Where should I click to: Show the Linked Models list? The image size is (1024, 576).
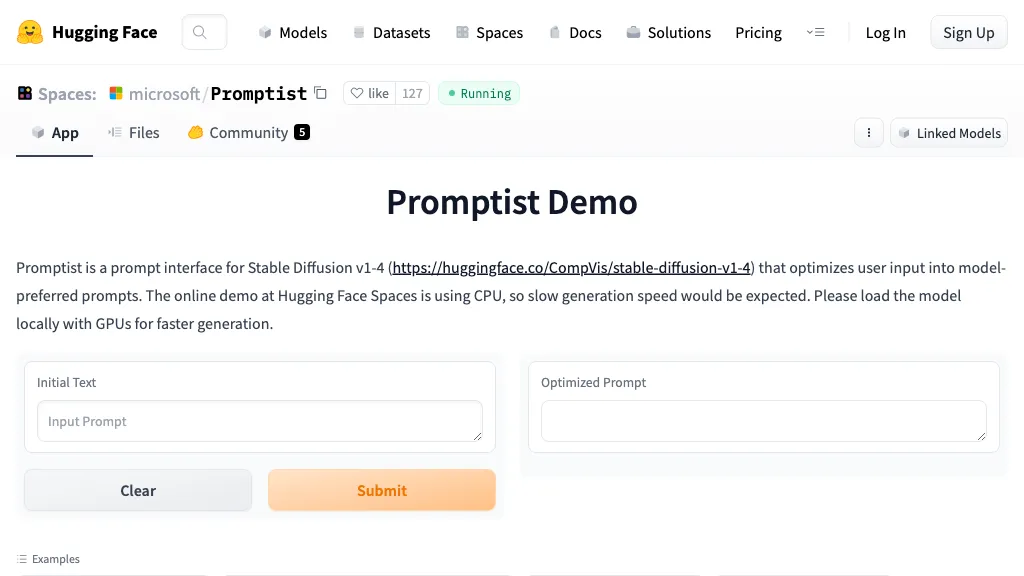(x=948, y=133)
